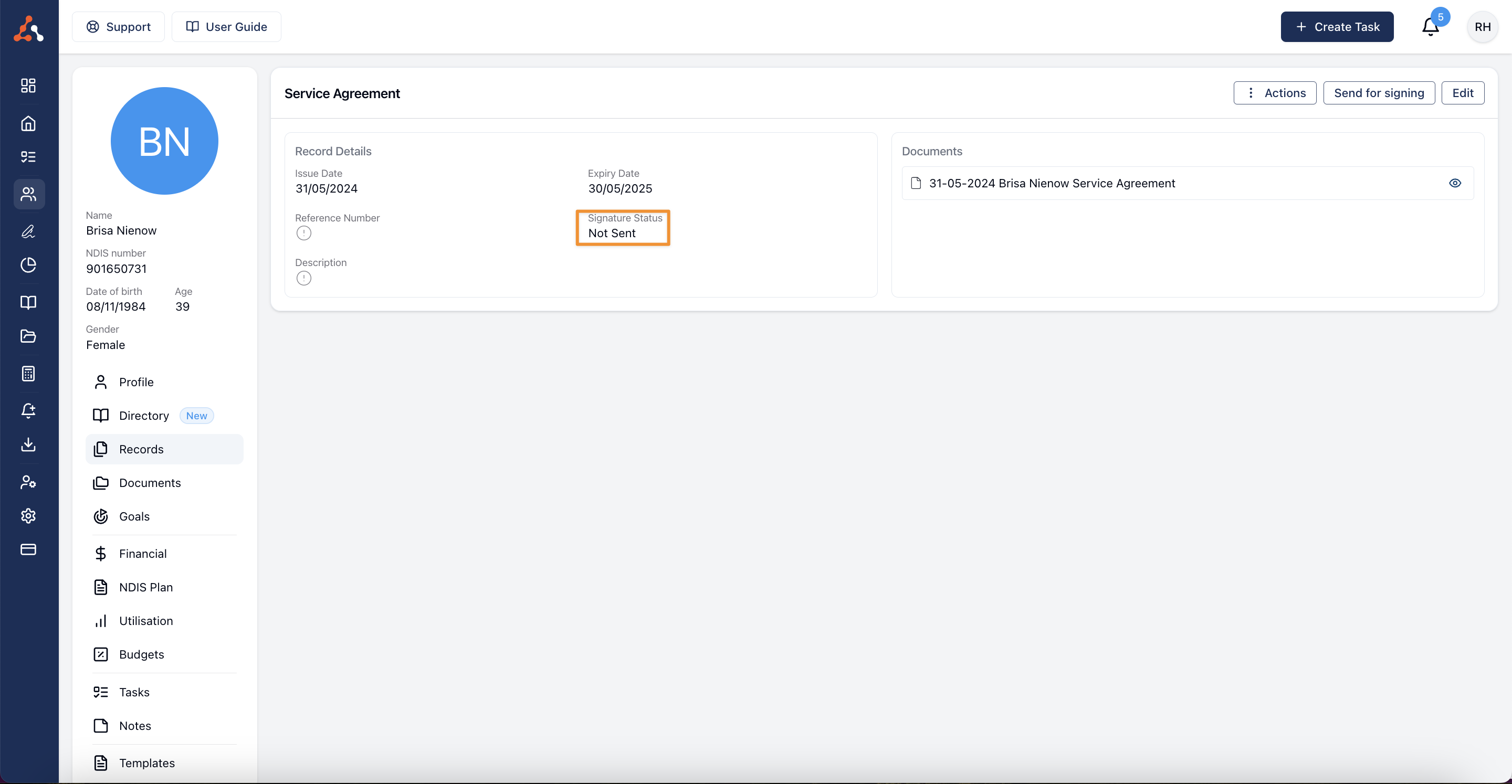The image size is (1512, 784).
Task: Select Utilisation in participant menu
Action: (x=164, y=621)
